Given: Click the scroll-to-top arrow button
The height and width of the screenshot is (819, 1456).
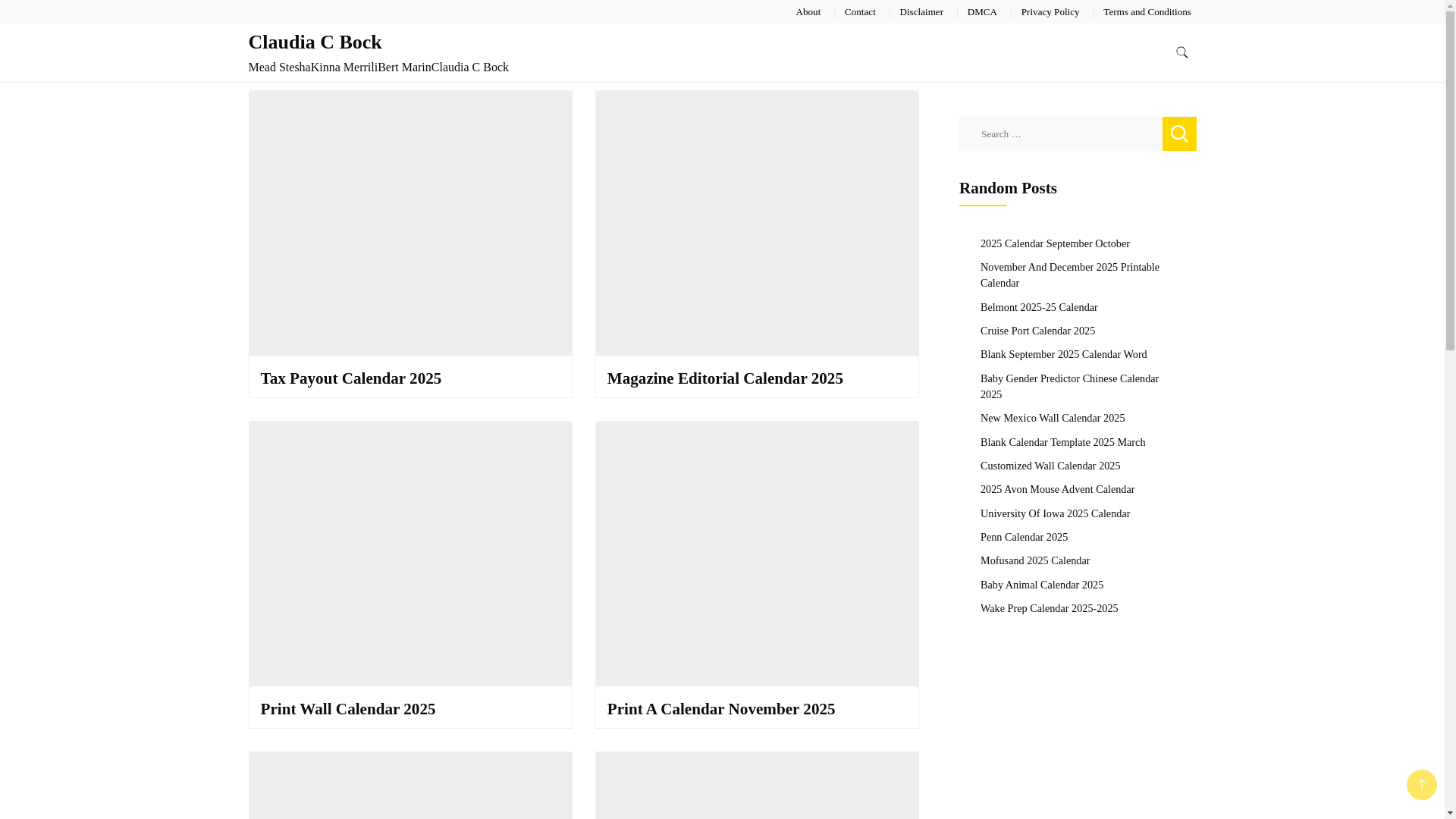Looking at the screenshot, I should pyautogui.click(x=1421, y=785).
